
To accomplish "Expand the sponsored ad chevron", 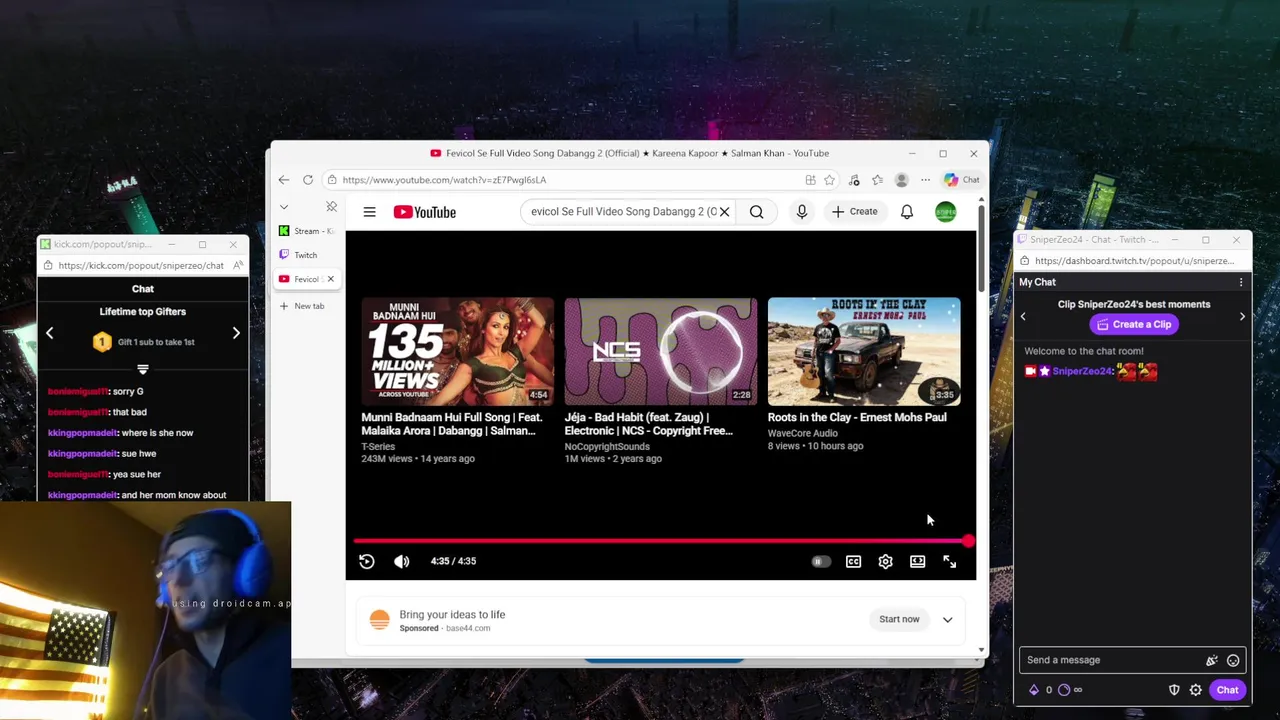I will point(947,620).
